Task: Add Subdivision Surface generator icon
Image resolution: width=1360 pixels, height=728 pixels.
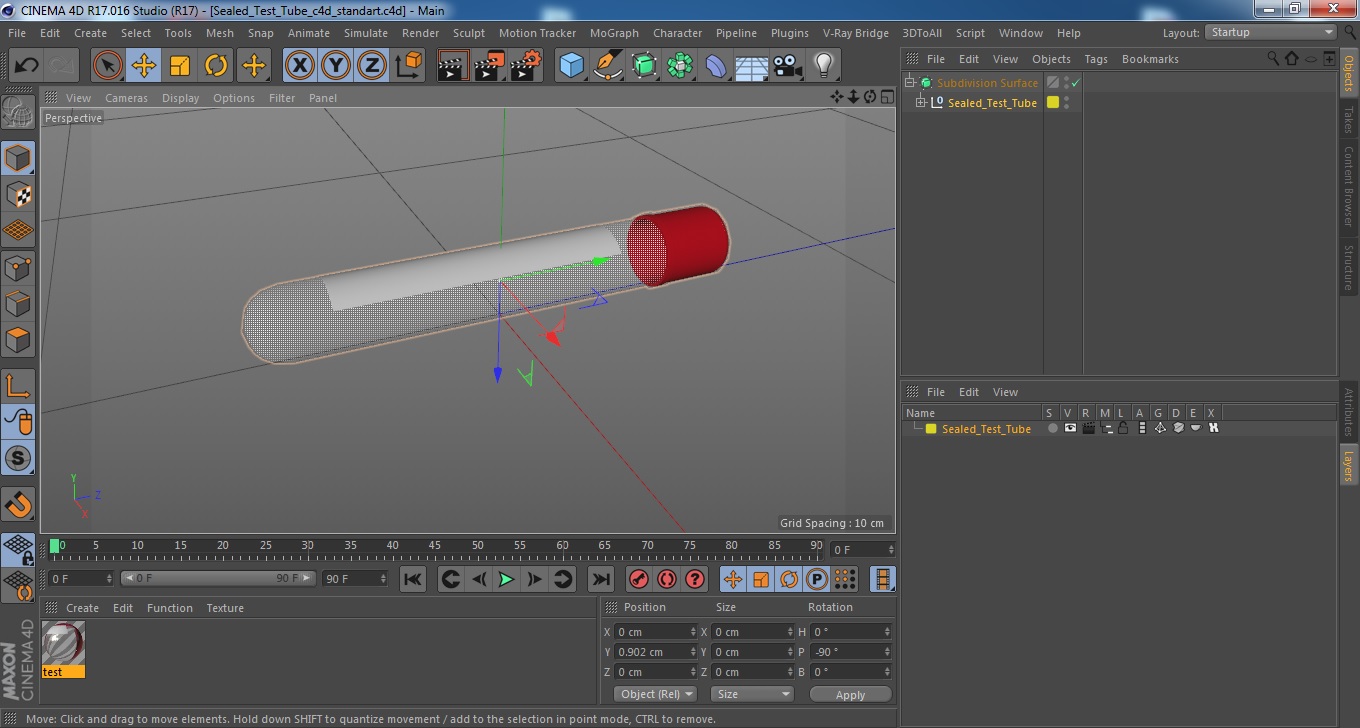Action: [x=643, y=66]
